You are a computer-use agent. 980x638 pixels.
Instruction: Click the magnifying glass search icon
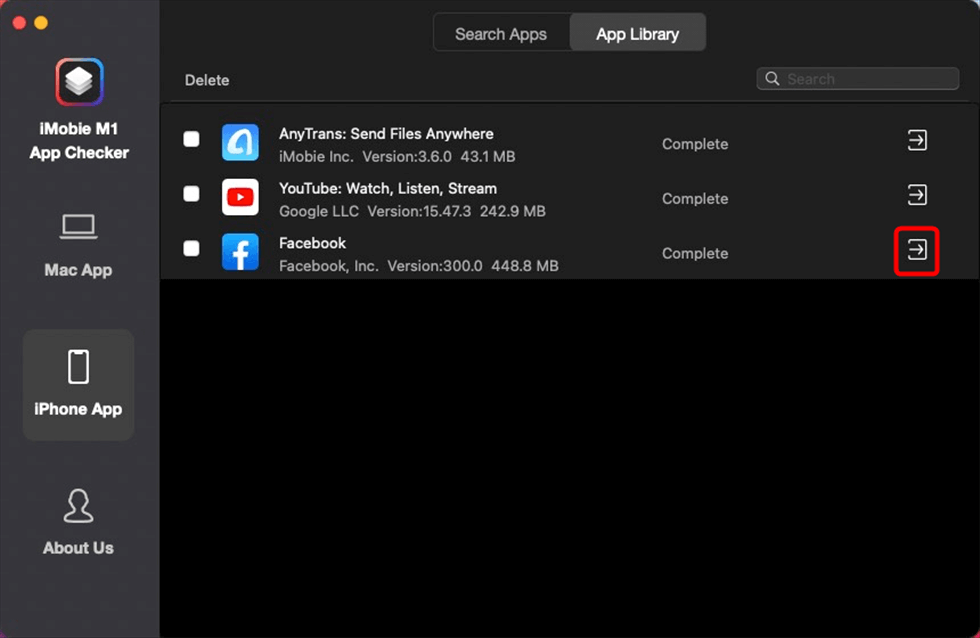(772, 79)
